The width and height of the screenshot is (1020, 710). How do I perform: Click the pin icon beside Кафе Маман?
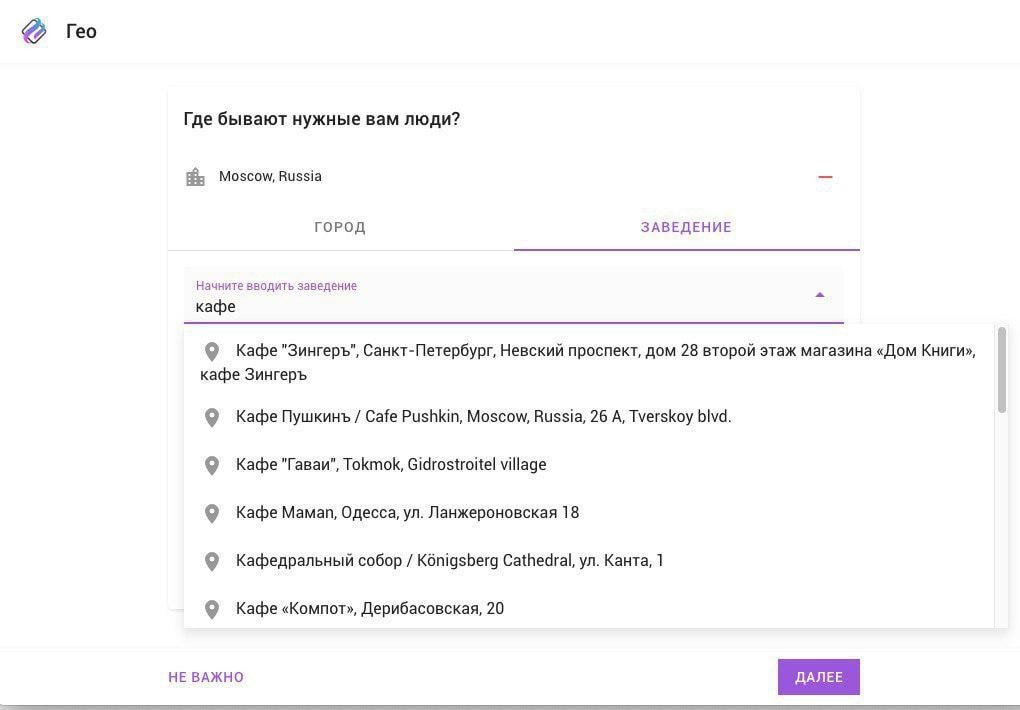(x=211, y=513)
